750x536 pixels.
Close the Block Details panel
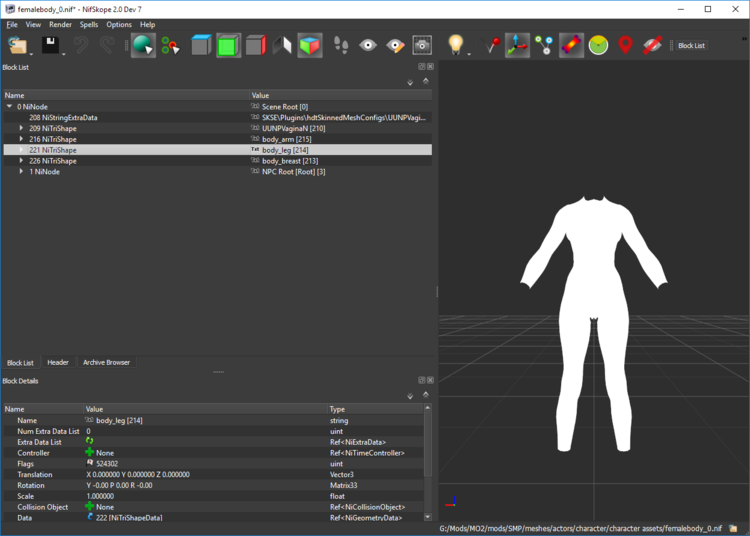430,380
